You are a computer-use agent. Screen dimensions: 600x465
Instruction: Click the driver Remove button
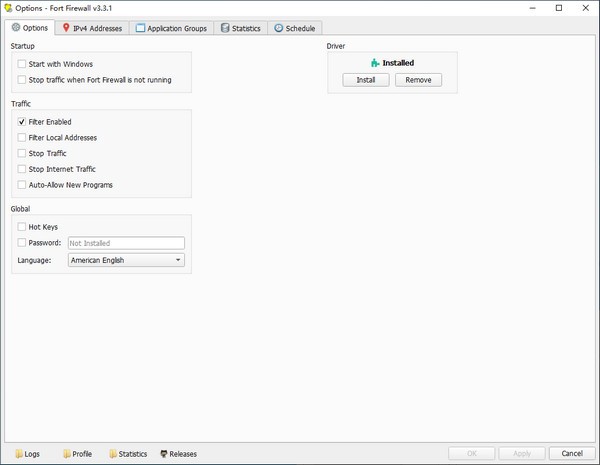[x=418, y=80]
